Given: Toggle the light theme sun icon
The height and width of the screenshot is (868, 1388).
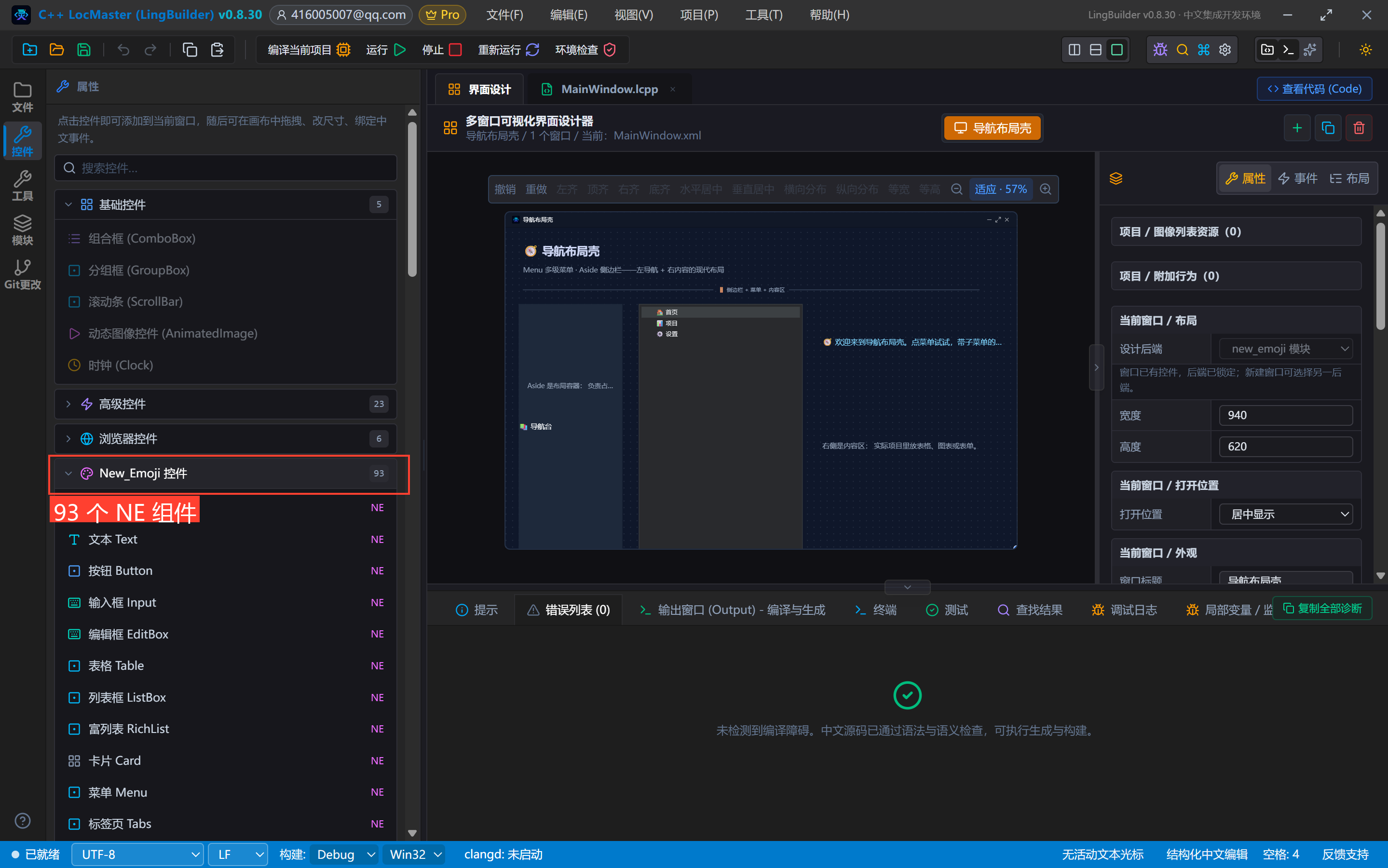Looking at the screenshot, I should [x=1365, y=50].
